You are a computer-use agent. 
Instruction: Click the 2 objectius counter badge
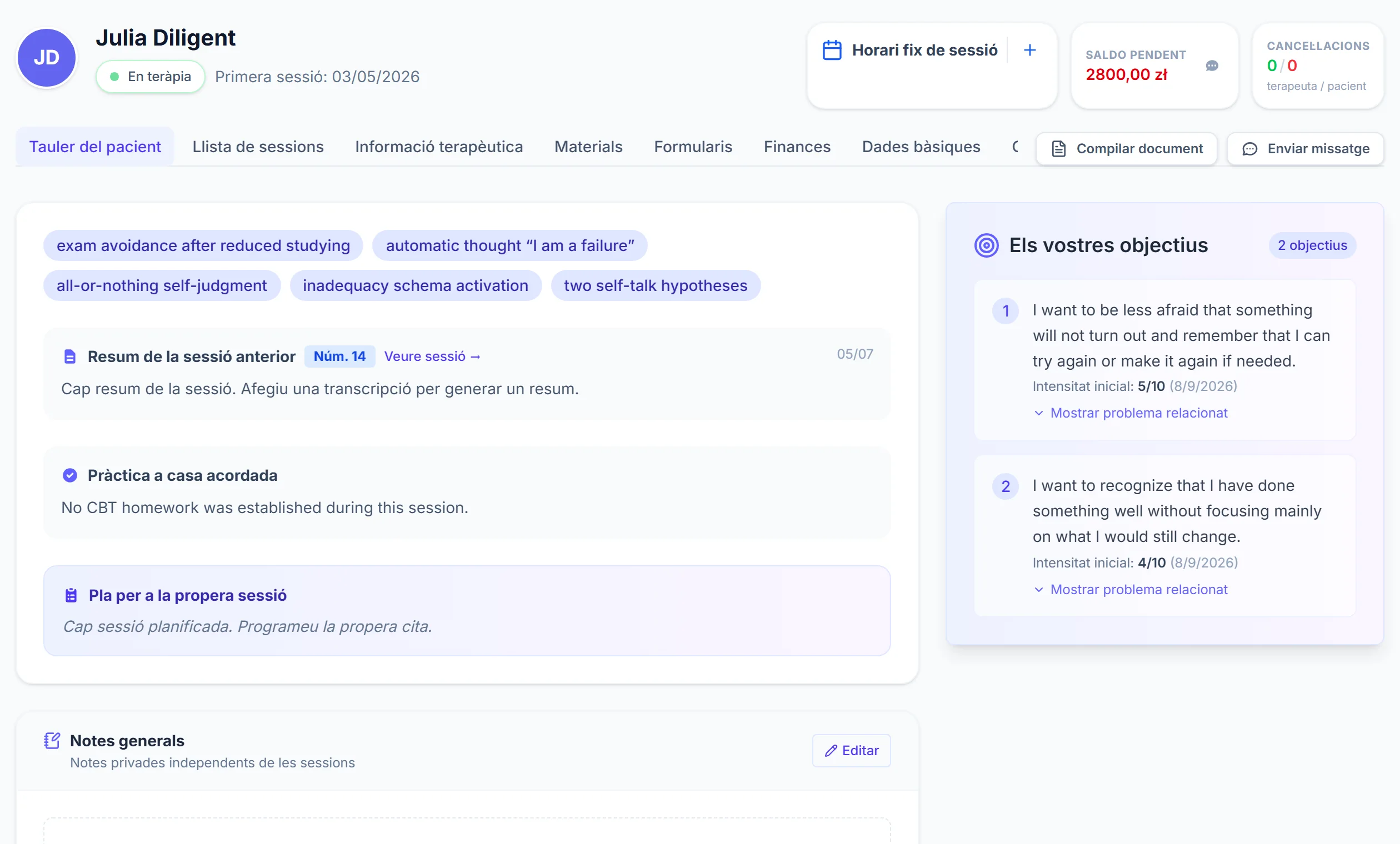(x=1312, y=245)
